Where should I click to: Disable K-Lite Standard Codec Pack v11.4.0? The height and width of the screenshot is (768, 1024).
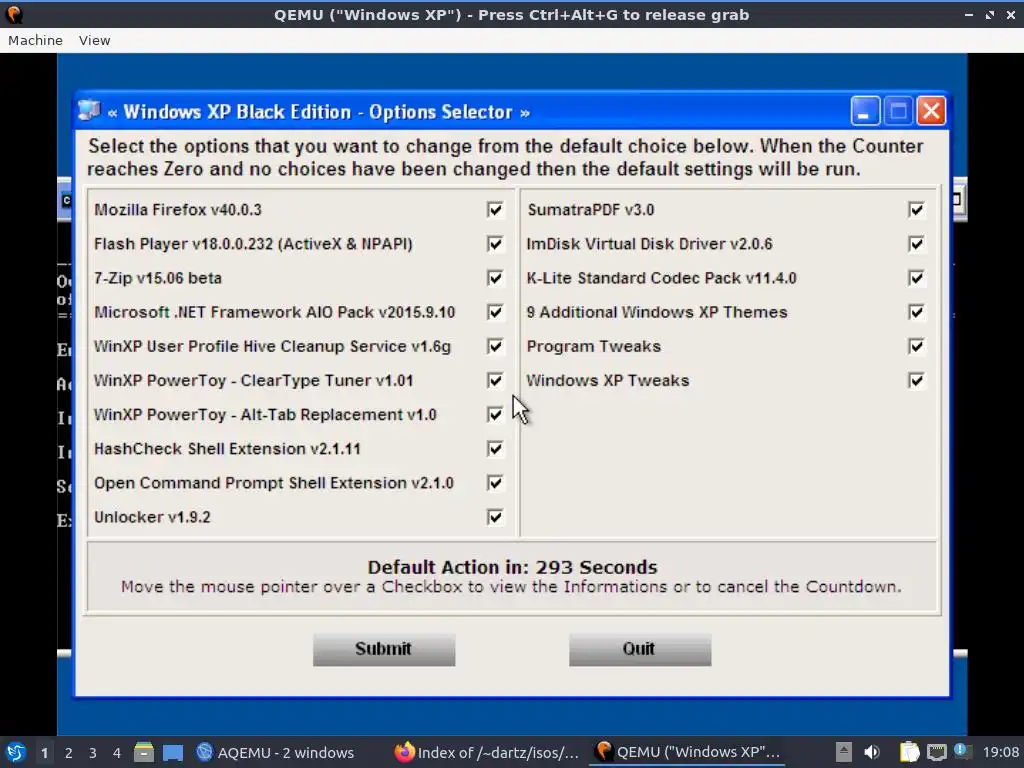point(916,278)
